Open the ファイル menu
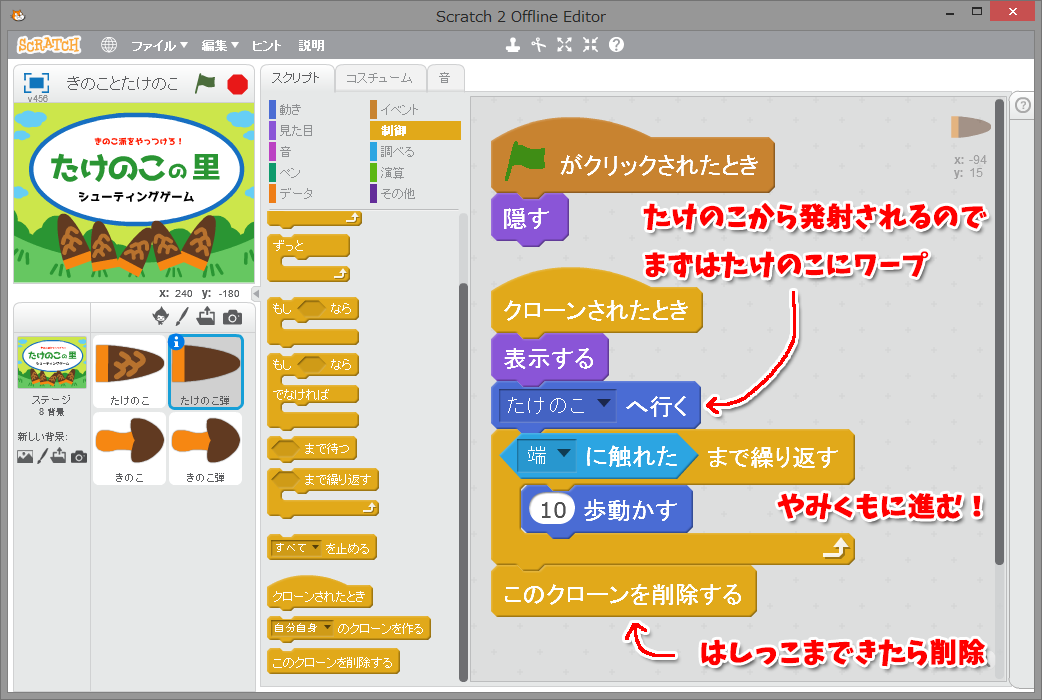 coord(159,45)
